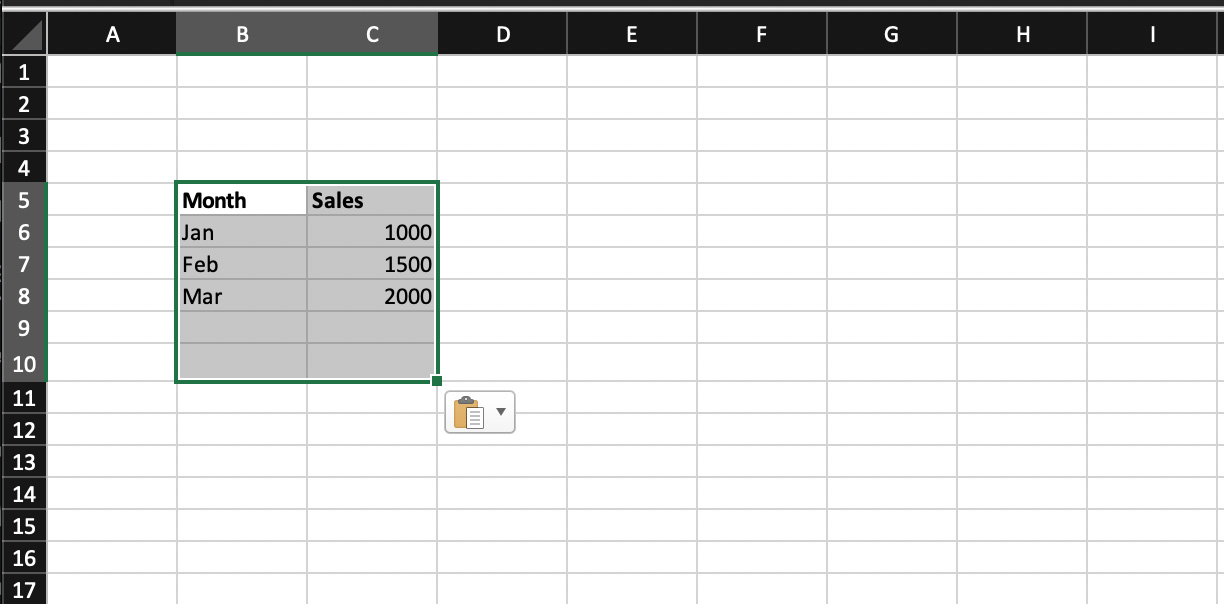This screenshot has height=604, width=1224.
Task: Select column header G
Action: (890, 33)
